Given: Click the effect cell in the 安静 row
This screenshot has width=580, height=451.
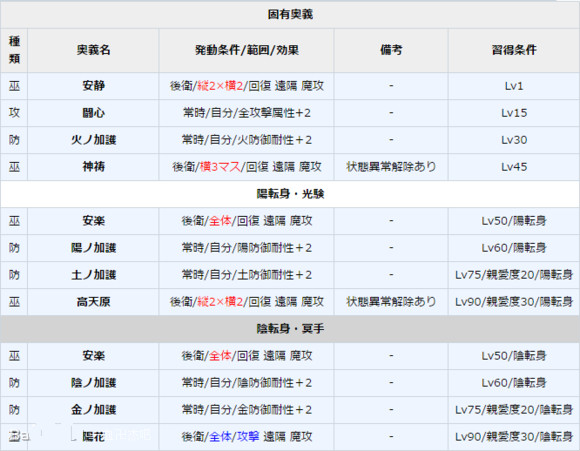Looking at the screenshot, I should point(247,86).
